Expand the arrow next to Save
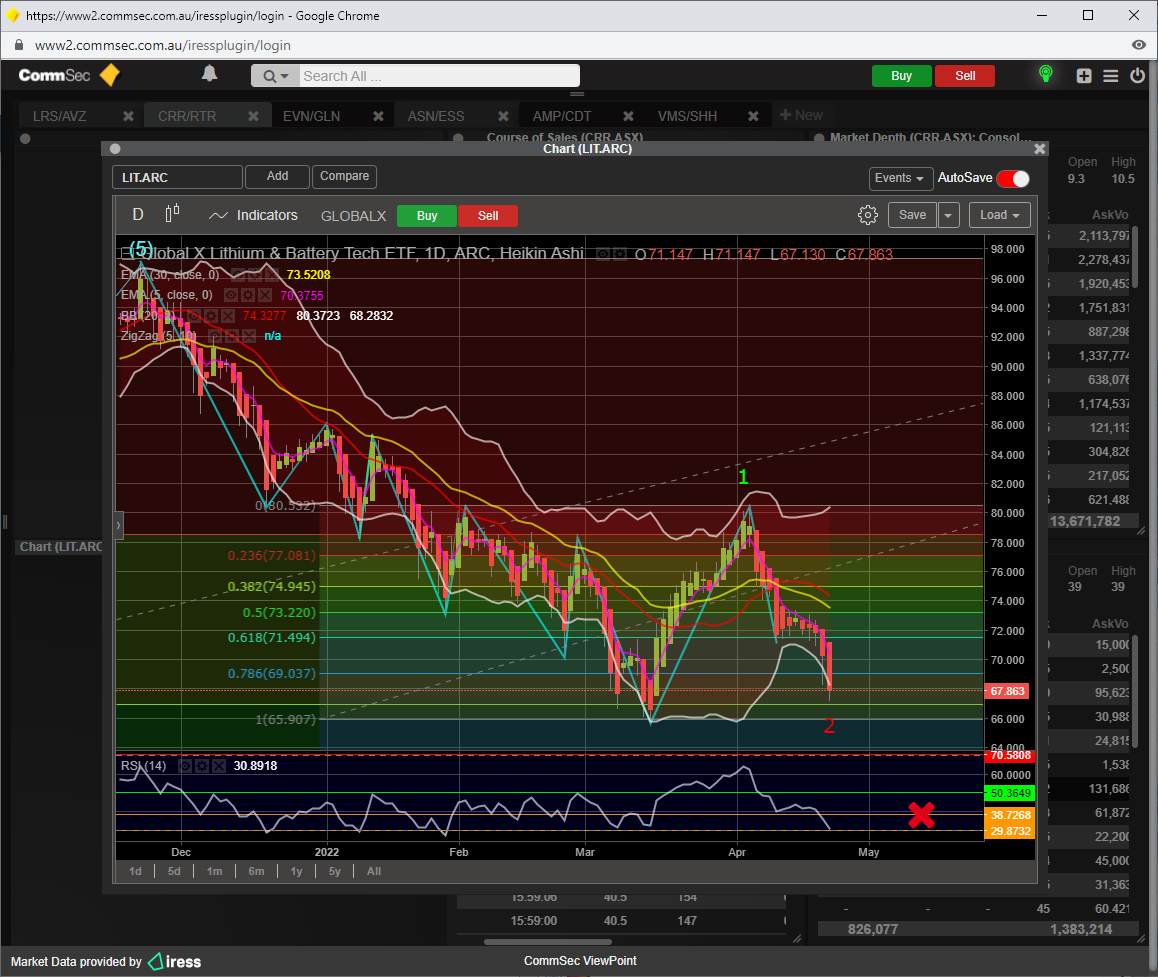This screenshot has width=1158, height=977. pos(950,215)
